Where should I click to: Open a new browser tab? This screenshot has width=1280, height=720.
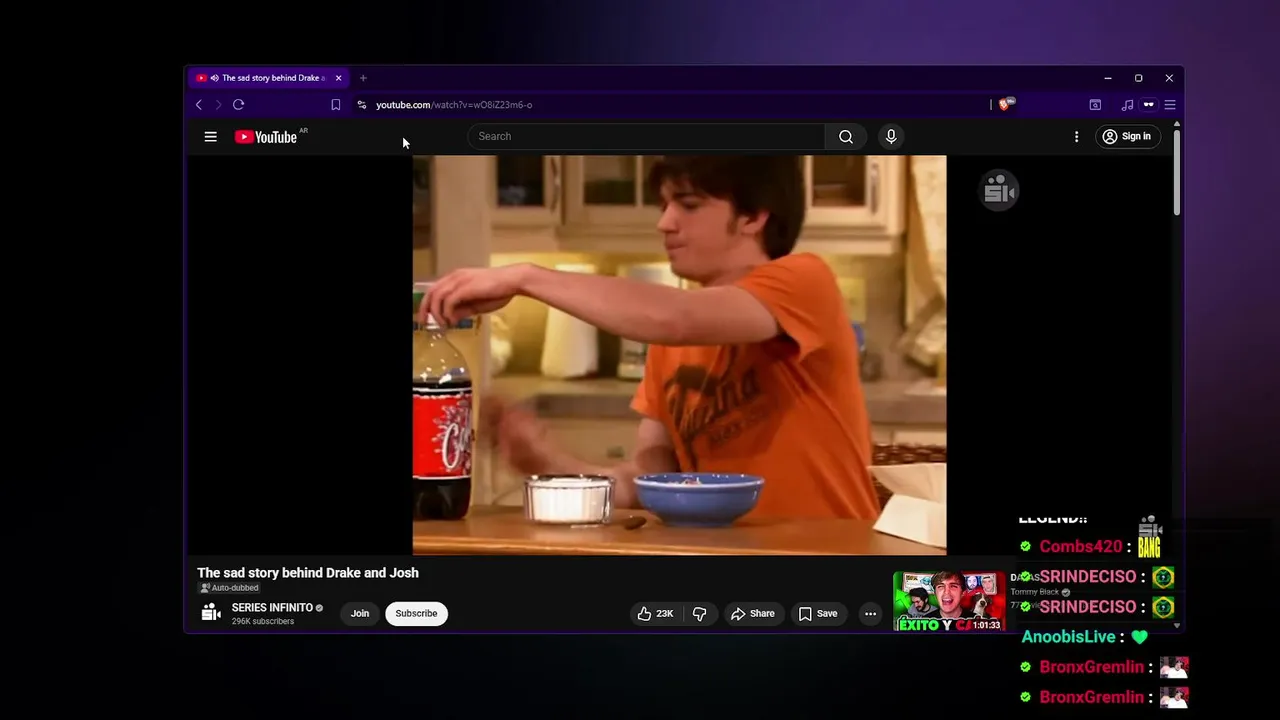coord(363,78)
